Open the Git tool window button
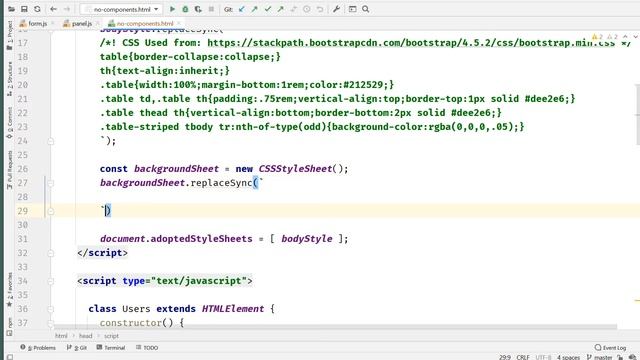The image size is (640, 360). coord(77,348)
